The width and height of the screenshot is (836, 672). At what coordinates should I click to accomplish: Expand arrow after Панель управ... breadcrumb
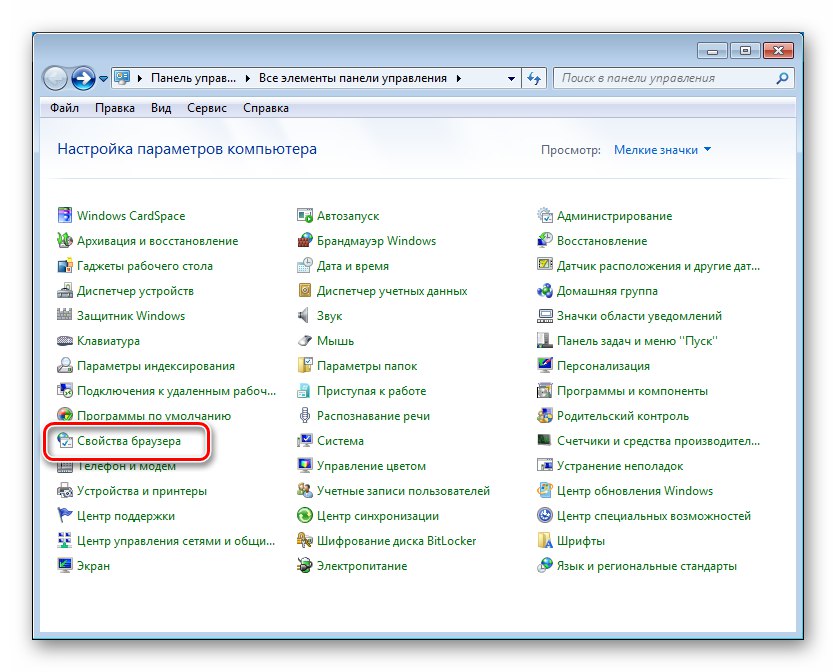(247, 78)
